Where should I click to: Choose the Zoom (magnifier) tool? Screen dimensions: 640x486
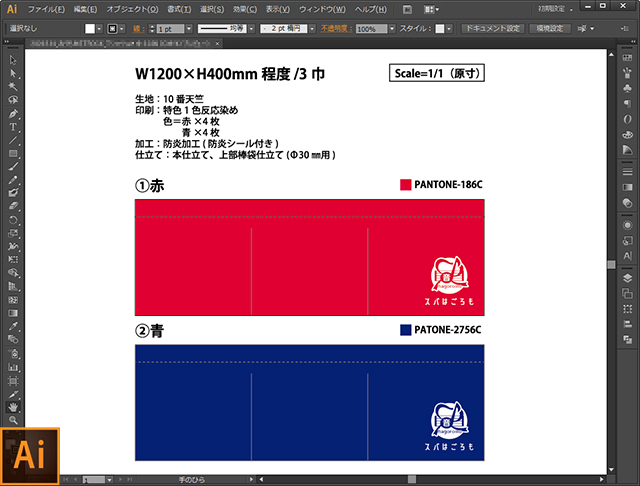pyautogui.click(x=13, y=420)
